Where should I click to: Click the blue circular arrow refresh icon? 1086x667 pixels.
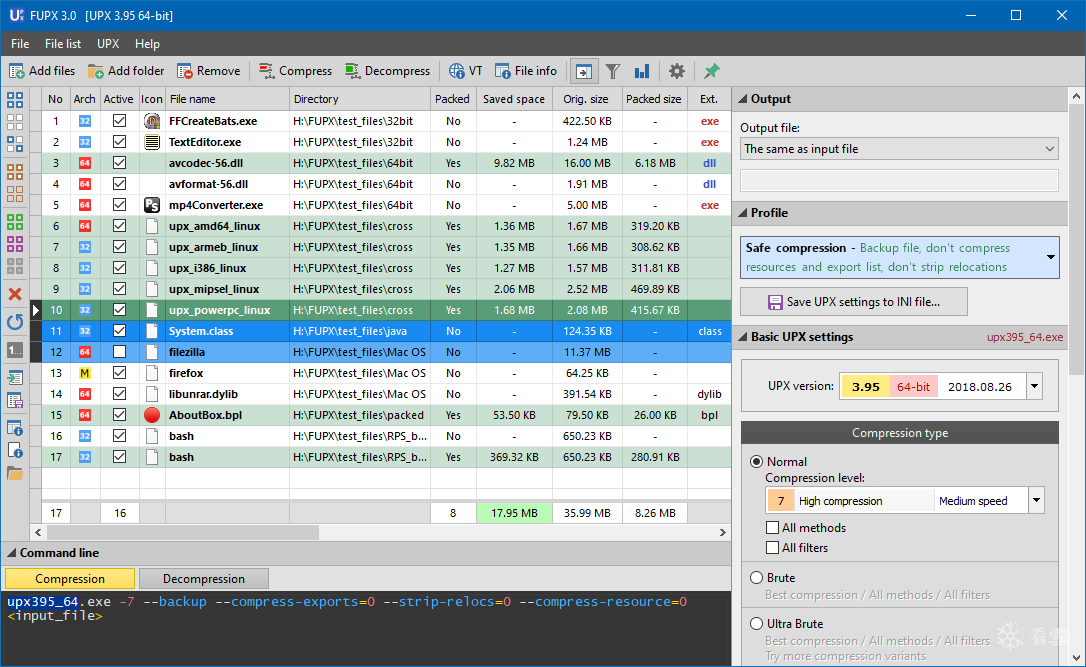click(x=15, y=321)
